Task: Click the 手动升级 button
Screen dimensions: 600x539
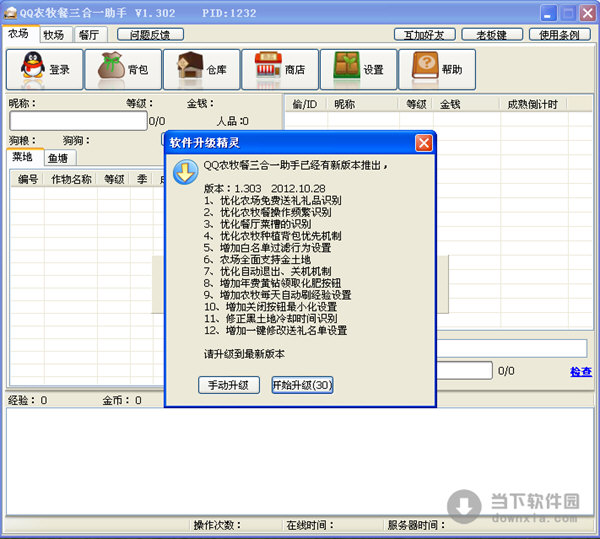Action: point(229,385)
